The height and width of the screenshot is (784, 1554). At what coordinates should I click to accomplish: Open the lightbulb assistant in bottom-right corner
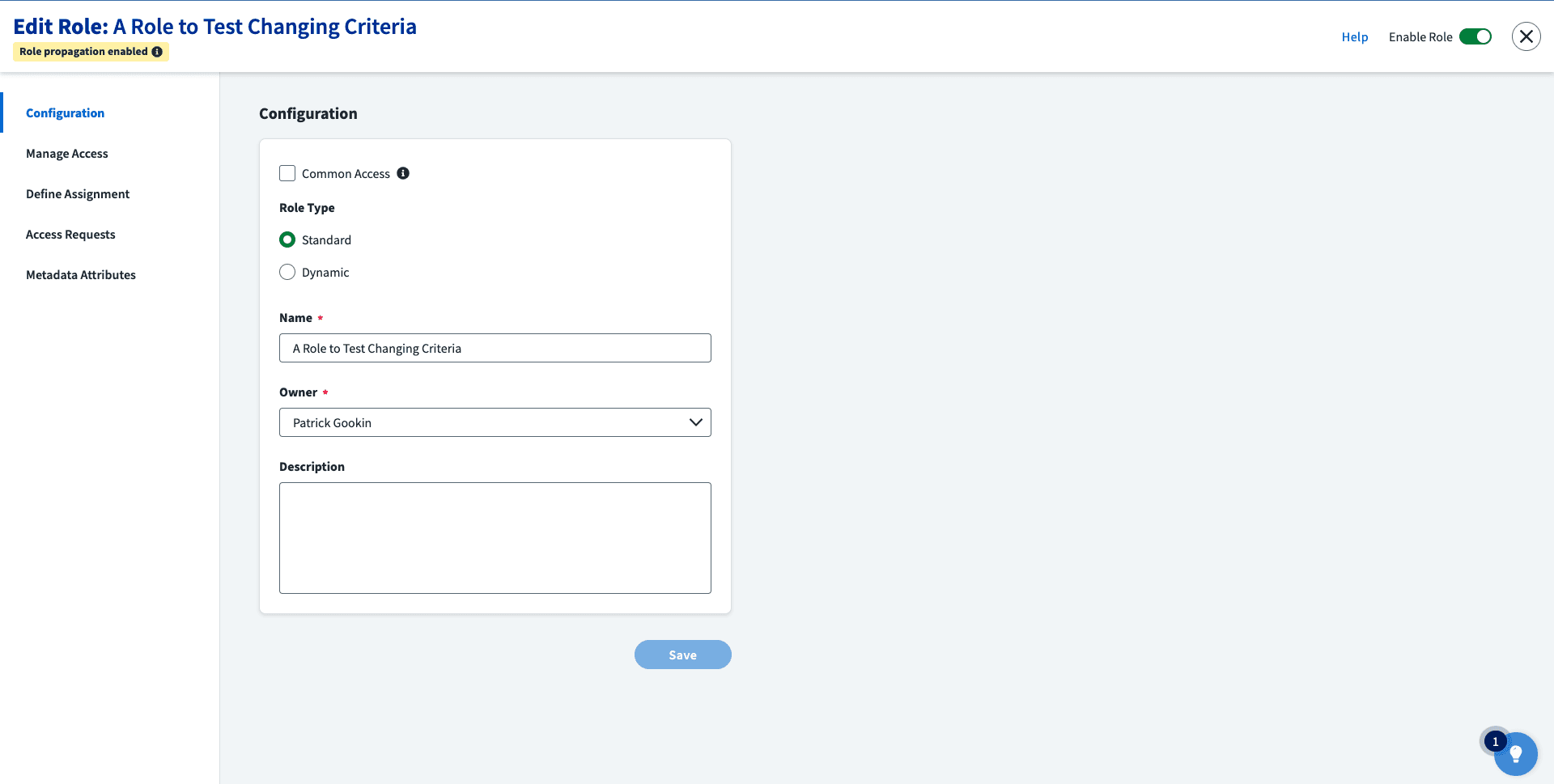(x=1516, y=754)
